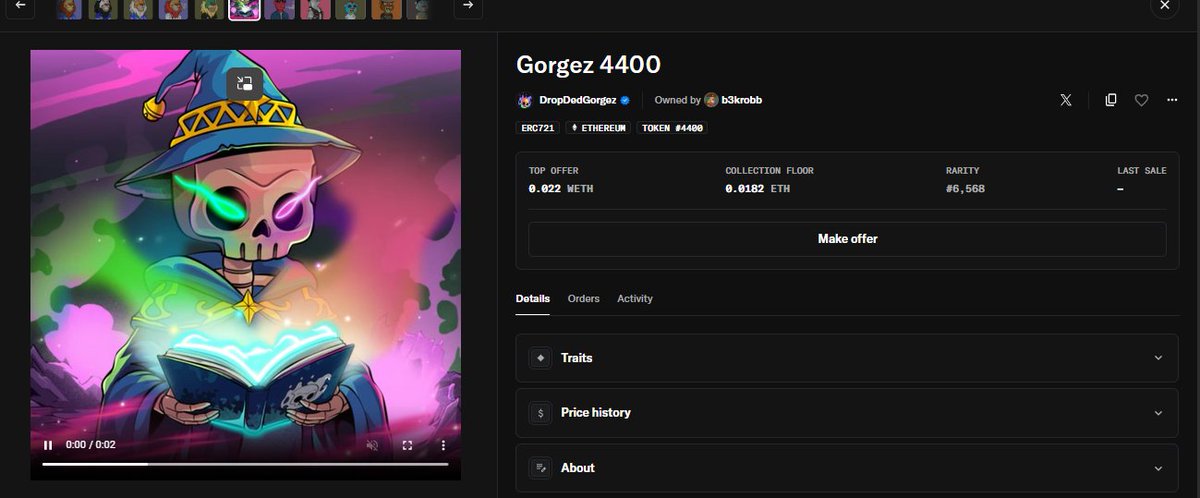
Task: Share Gorgez 4400 on X (Twitter)
Action: pyautogui.click(x=1066, y=100)
